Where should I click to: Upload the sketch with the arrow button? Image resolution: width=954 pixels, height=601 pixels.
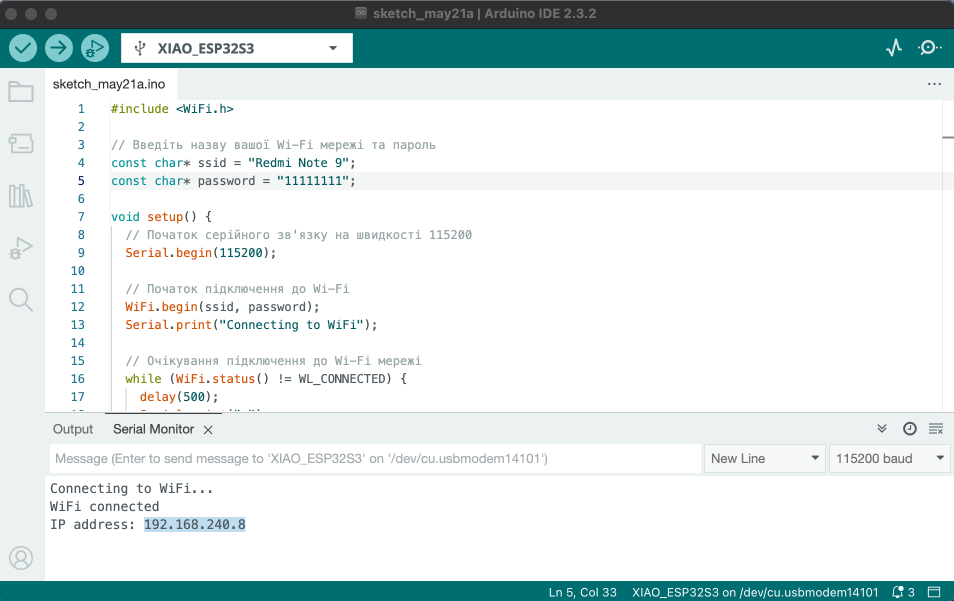coord(59,47)
